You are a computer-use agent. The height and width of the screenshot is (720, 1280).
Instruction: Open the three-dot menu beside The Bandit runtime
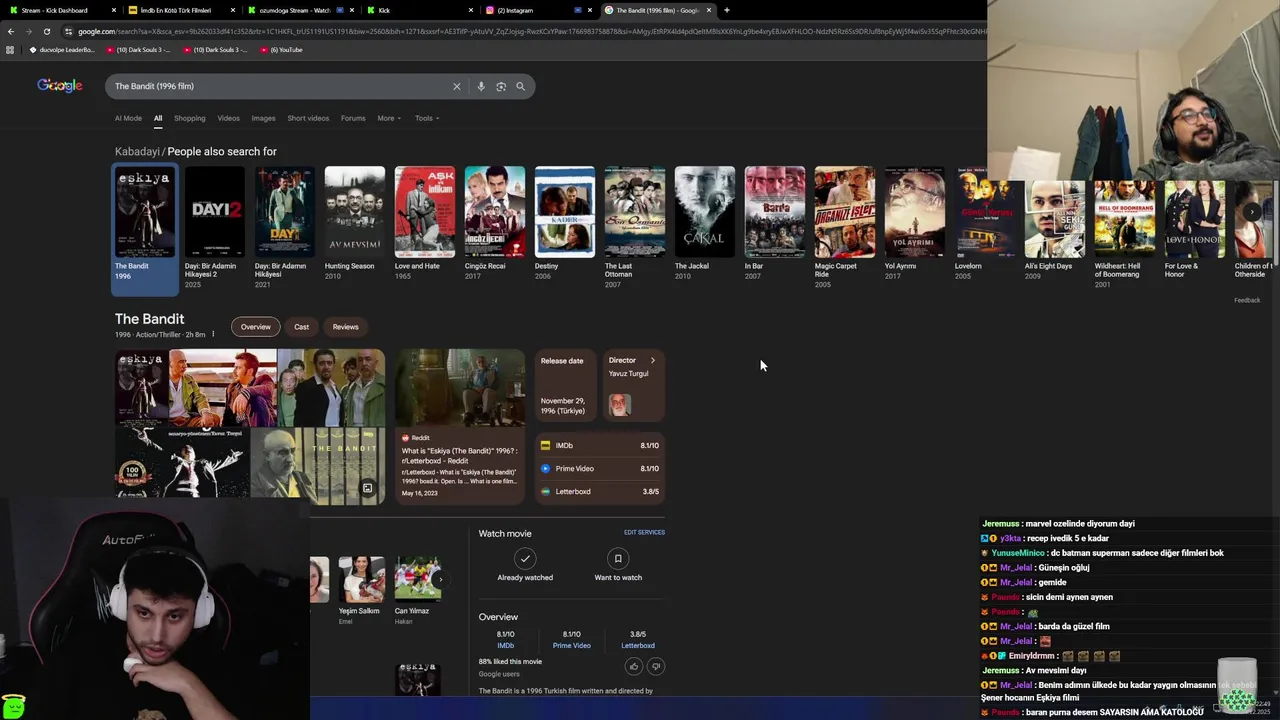(x=213, y=334)
